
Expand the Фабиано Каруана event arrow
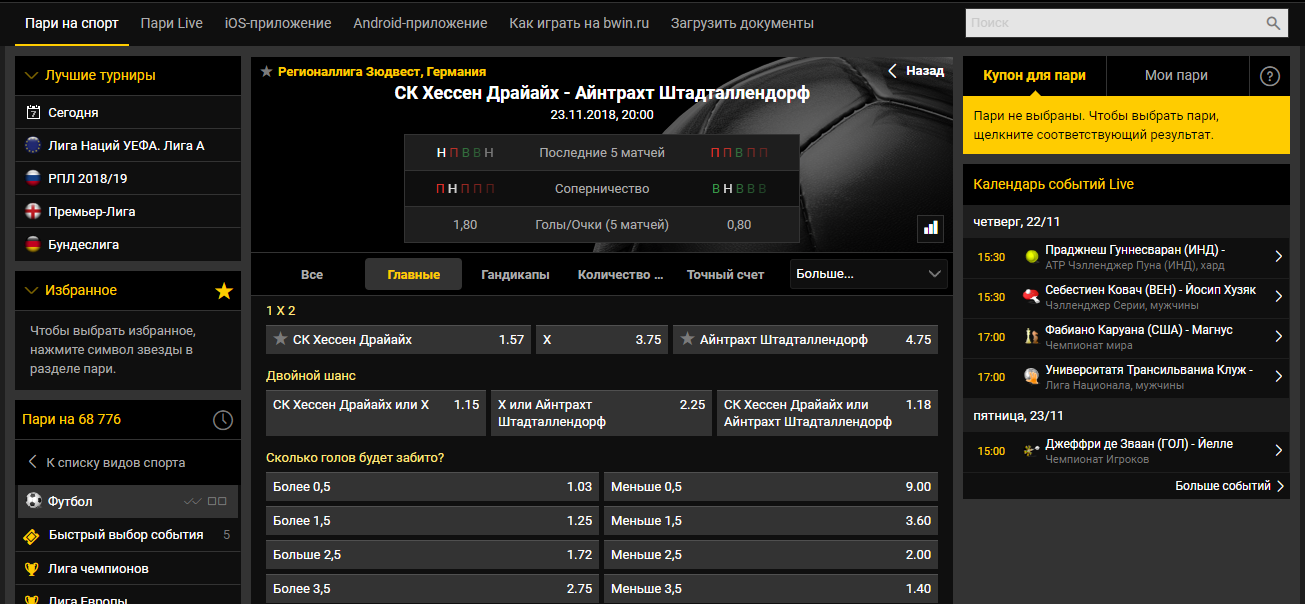pos(1279,337)
